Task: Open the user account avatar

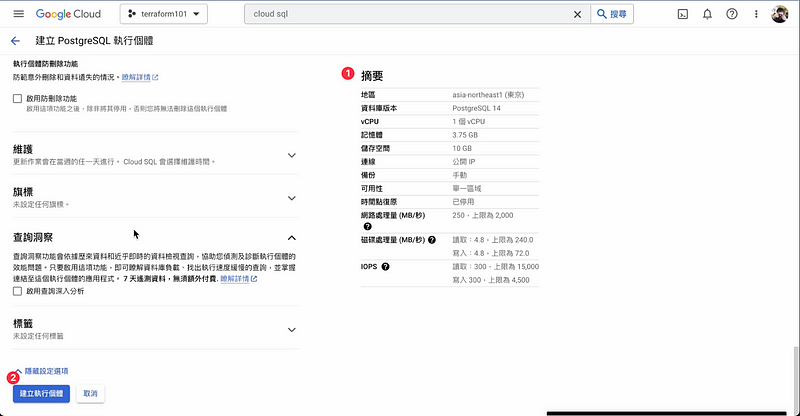Action: tap(780, 14)
